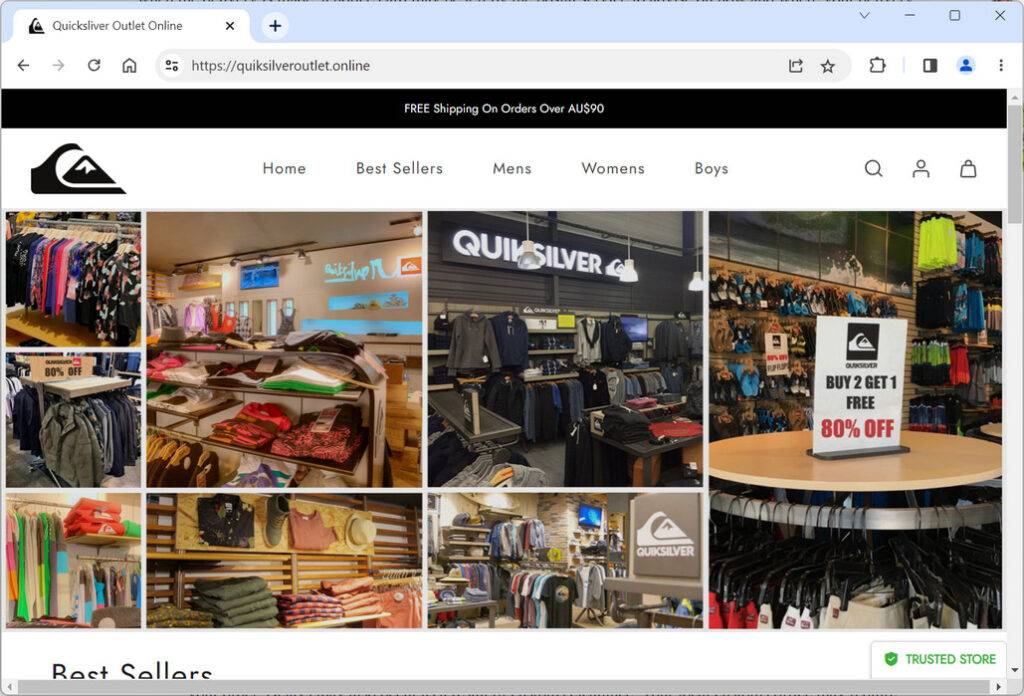The height and width of the screenshot is (696, 1024).
Task: Click the horizontal scroll right arrow
Action: click(999, 687)
